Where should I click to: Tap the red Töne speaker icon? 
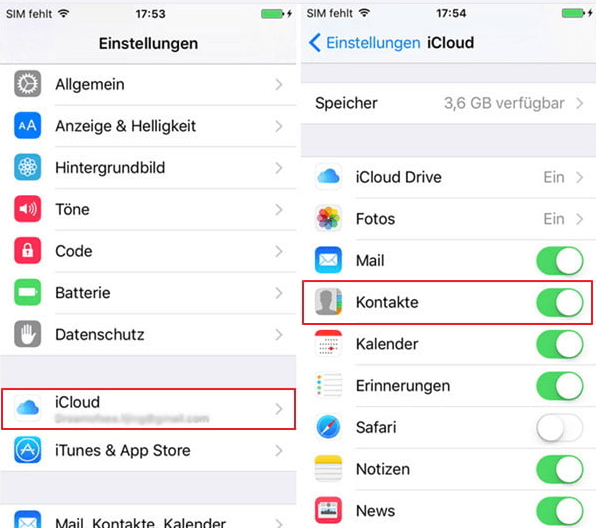(27, 209)
